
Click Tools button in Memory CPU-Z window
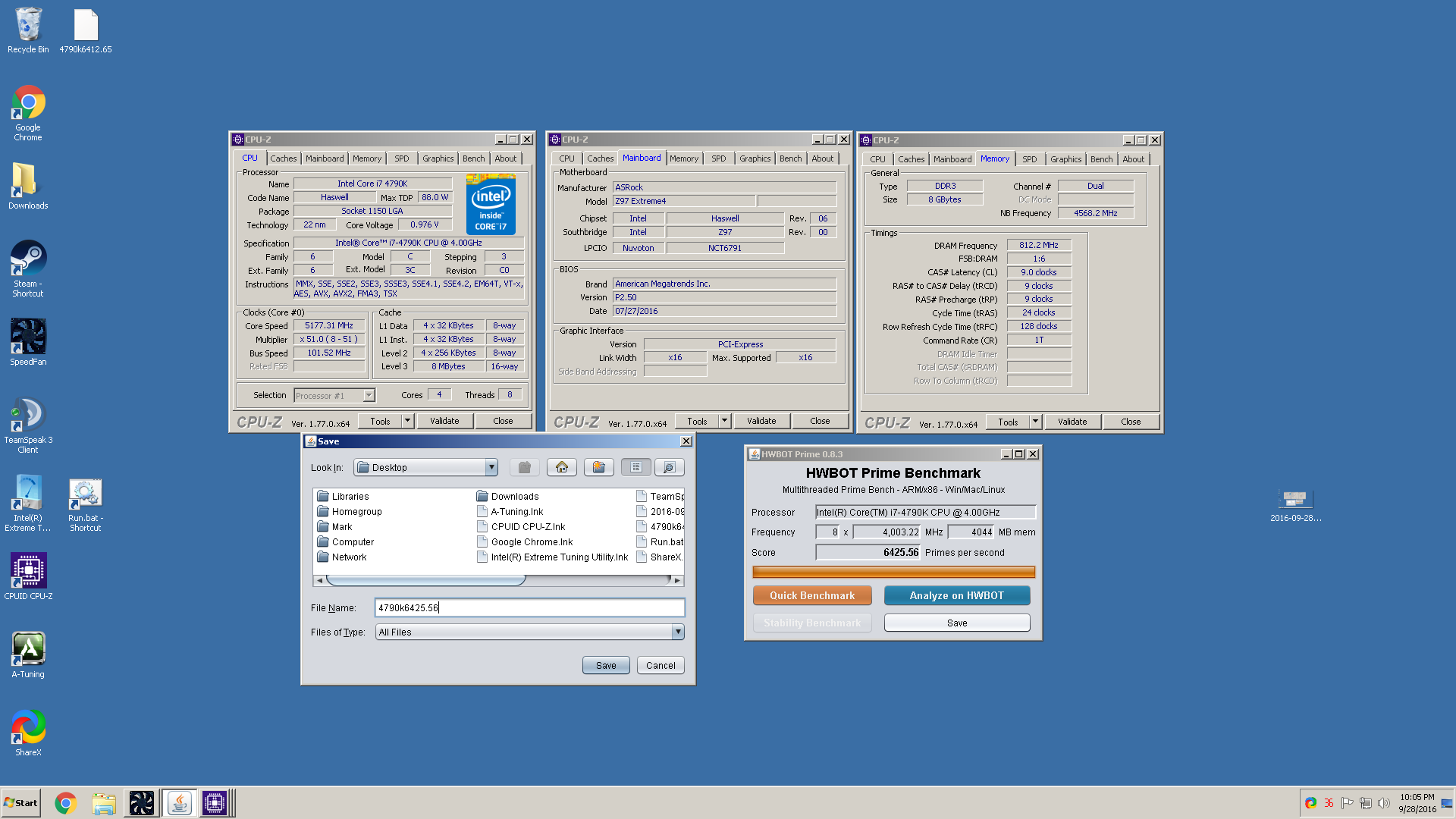(1008, 422)
